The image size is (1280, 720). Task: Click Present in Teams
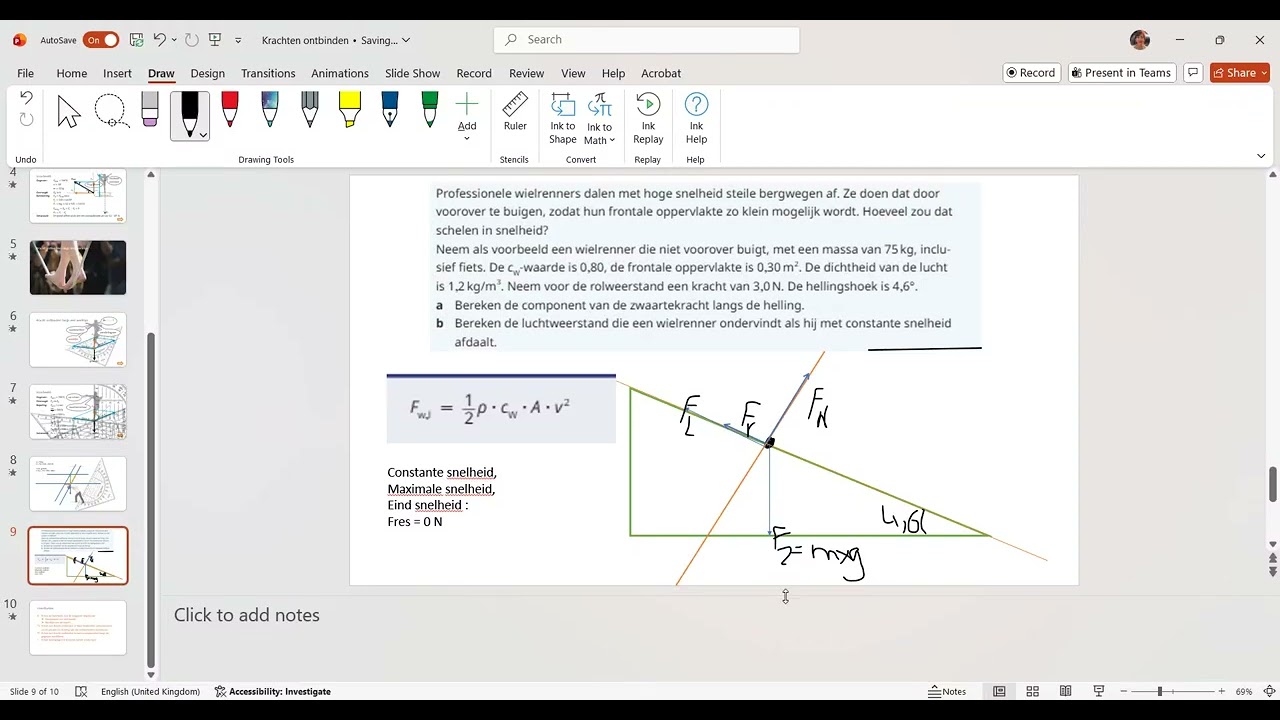1121,73
